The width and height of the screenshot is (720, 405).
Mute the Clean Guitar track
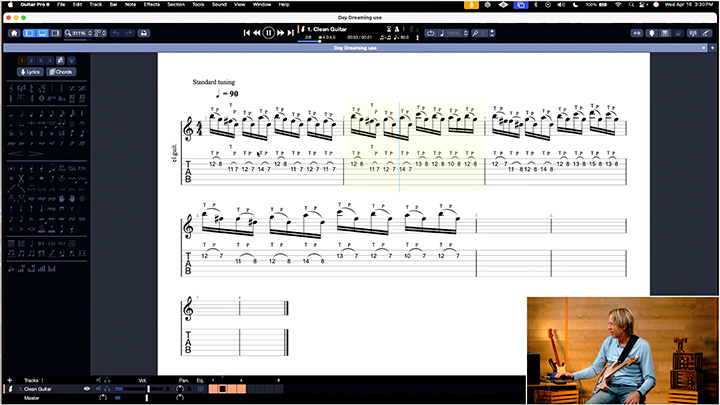coord(98,389)
